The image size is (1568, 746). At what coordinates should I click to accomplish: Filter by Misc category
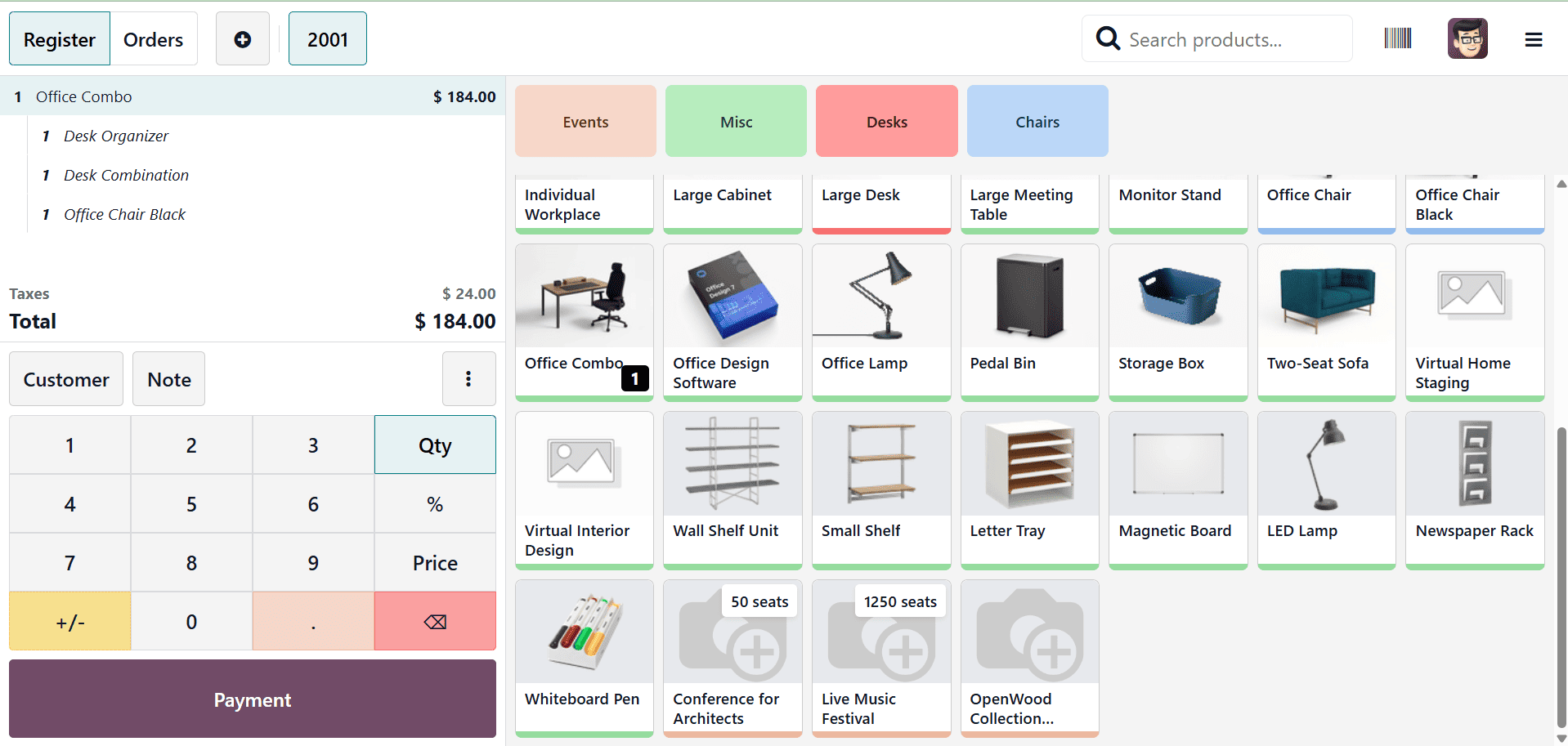coord(736,121)
